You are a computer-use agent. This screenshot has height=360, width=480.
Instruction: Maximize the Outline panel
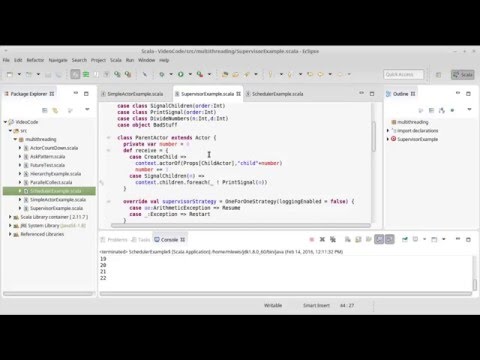click(468, 94)
